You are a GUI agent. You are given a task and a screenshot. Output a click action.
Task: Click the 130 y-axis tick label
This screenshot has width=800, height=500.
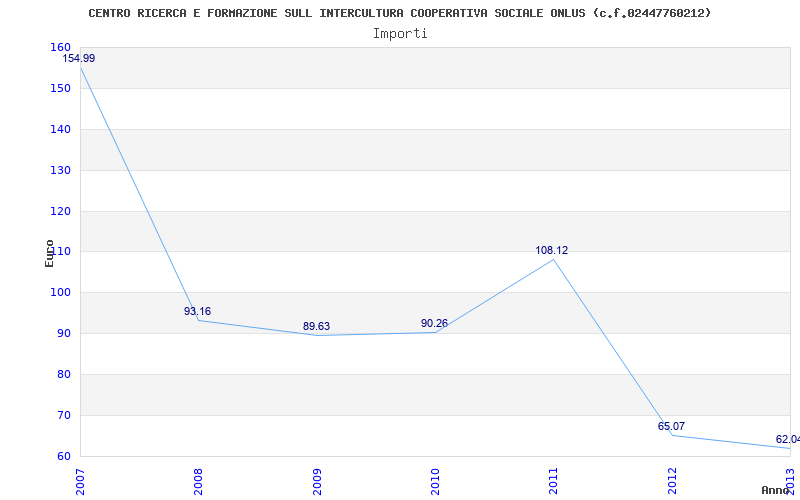(60, 170)
